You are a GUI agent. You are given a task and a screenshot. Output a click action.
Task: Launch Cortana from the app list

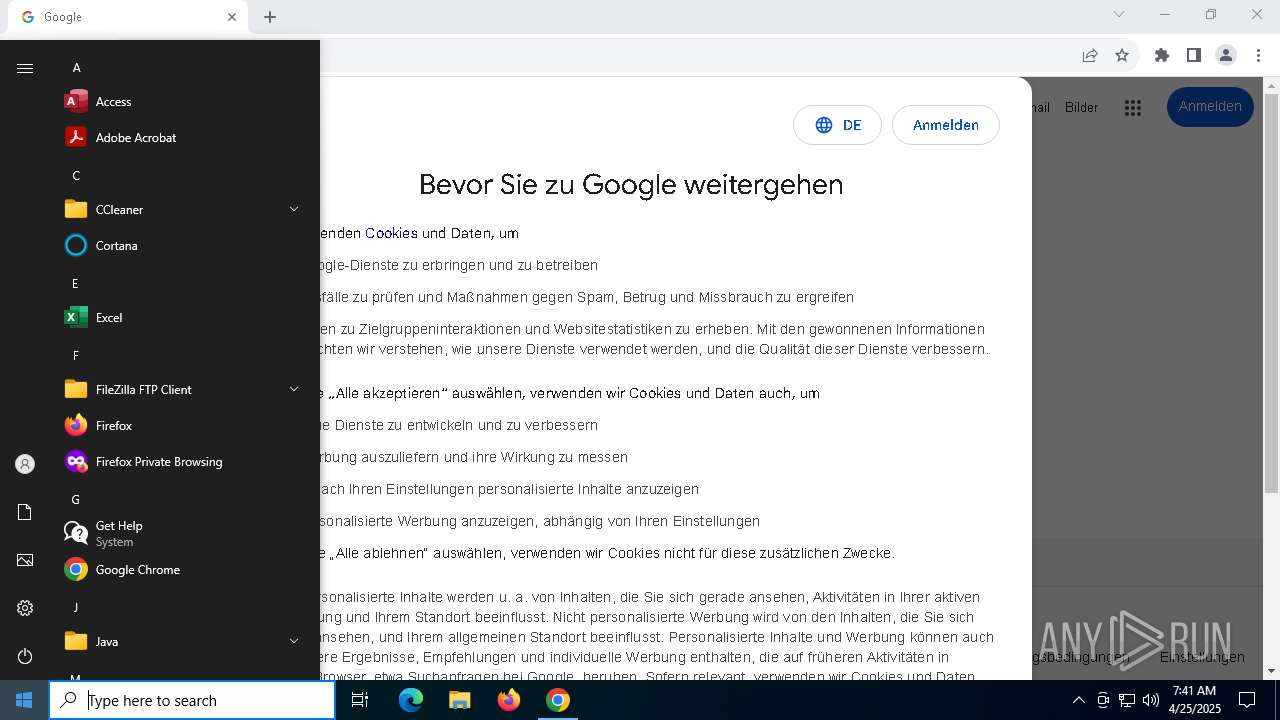pyautogui.click(x=184, y=246)
